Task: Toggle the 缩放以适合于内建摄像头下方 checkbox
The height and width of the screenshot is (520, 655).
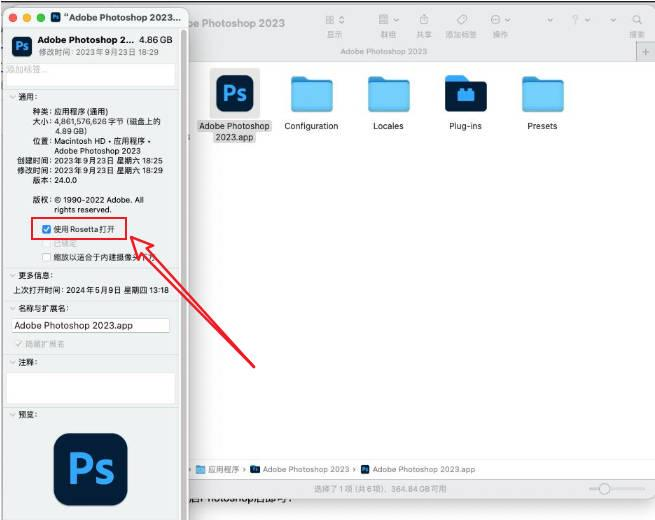Action: pyautogui.click(x=47, y=257)
